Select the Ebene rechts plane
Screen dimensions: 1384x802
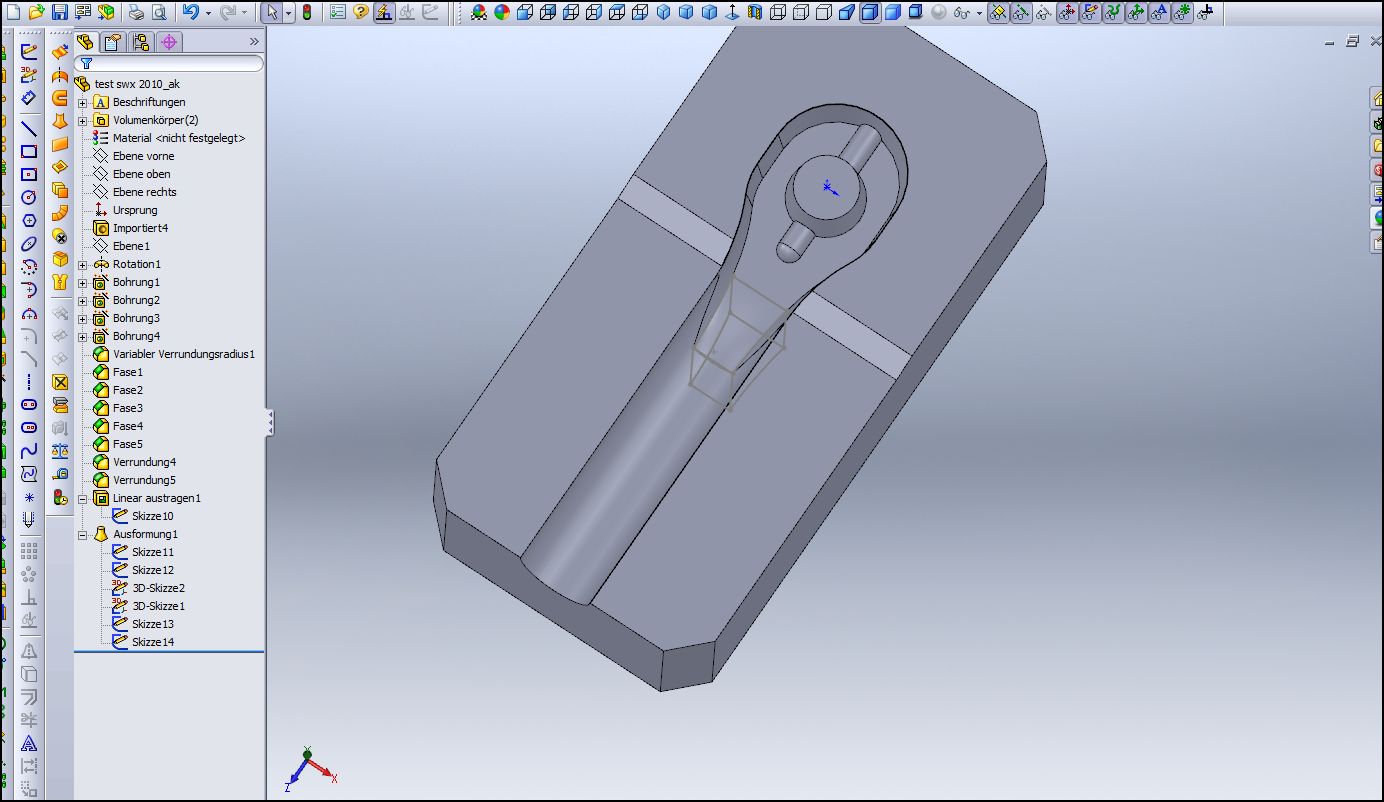(144, 192)
